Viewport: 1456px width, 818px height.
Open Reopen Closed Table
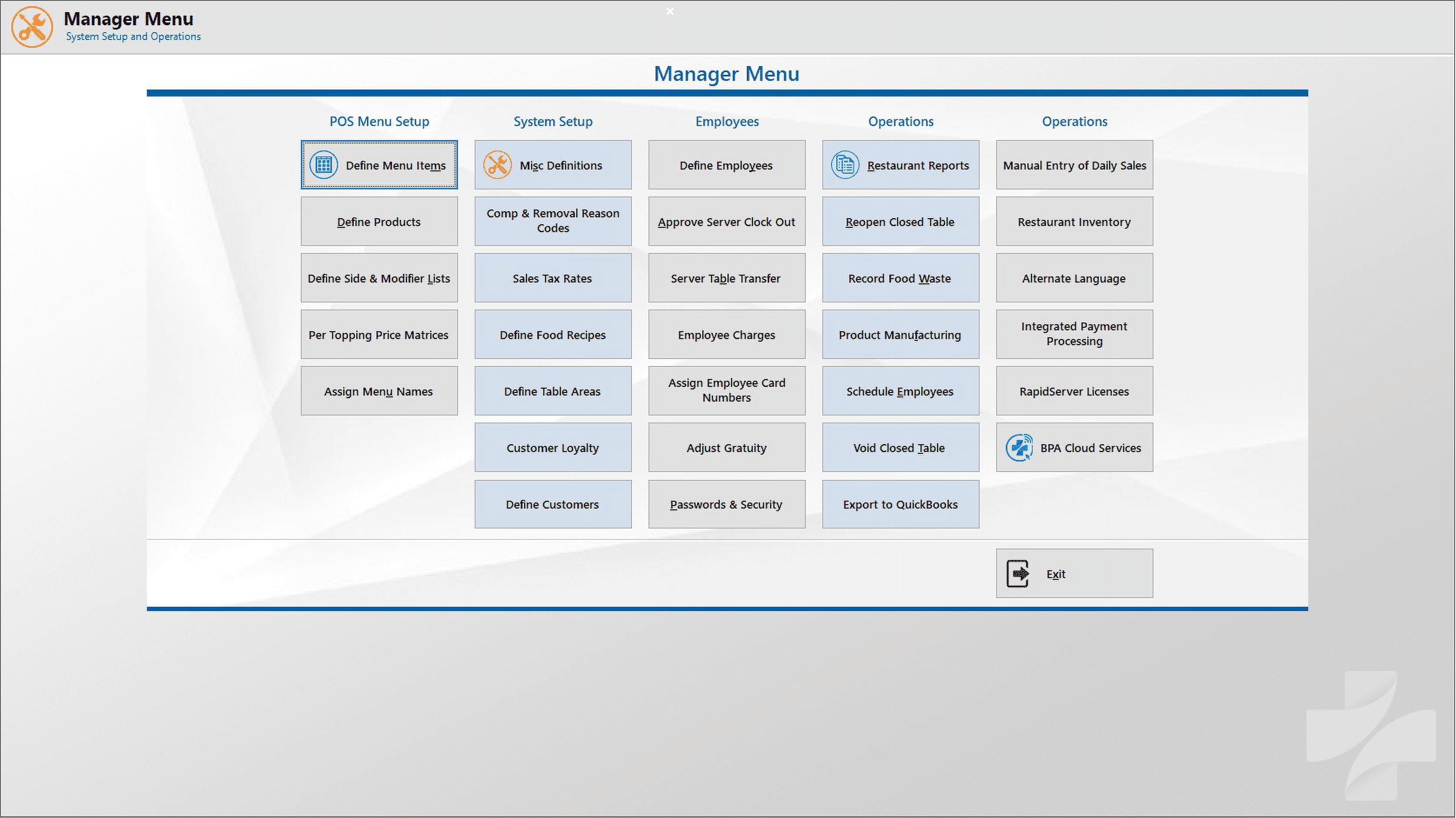coord(900,222)
